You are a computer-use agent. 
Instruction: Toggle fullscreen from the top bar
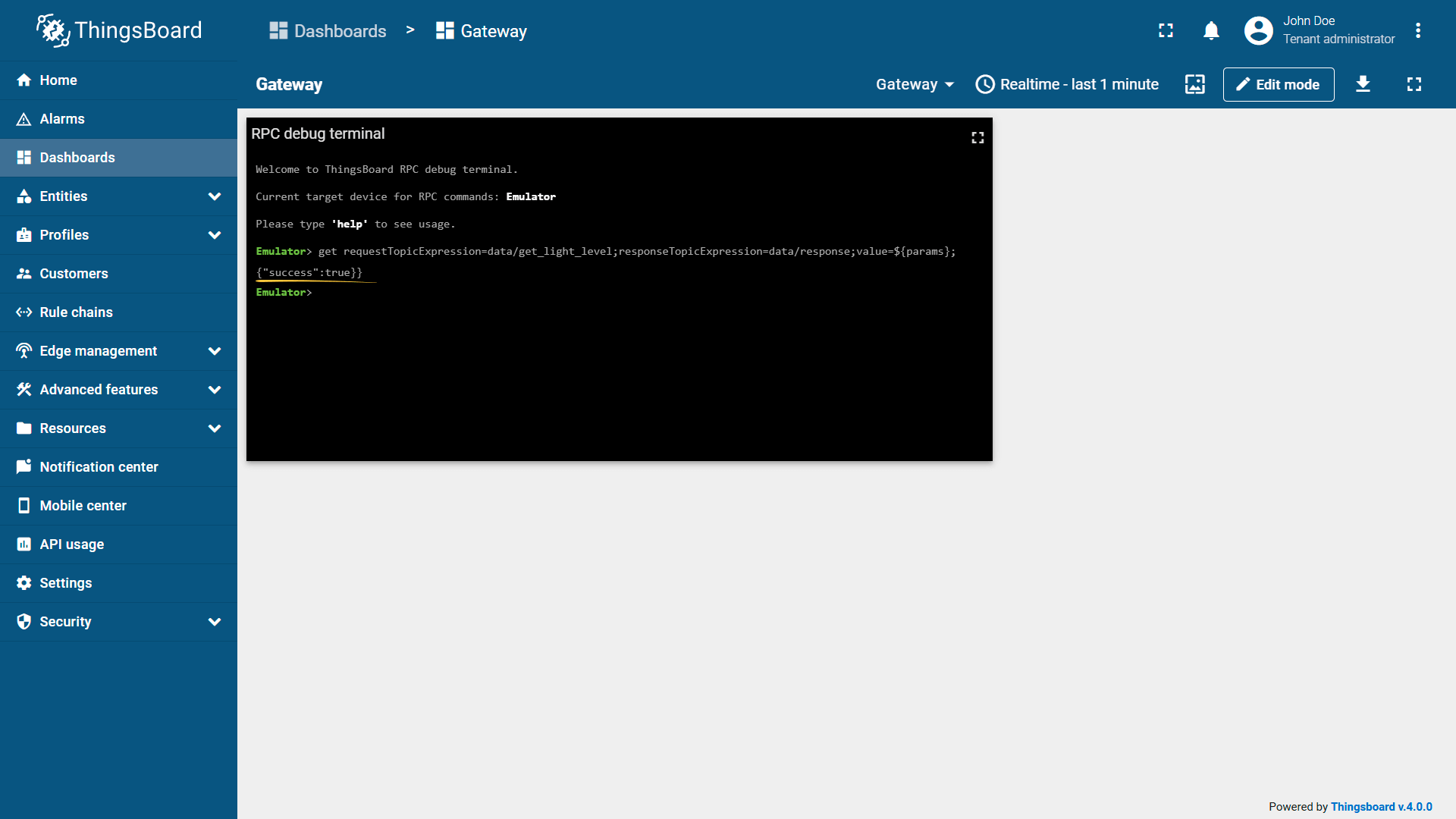coord(1166,30)
